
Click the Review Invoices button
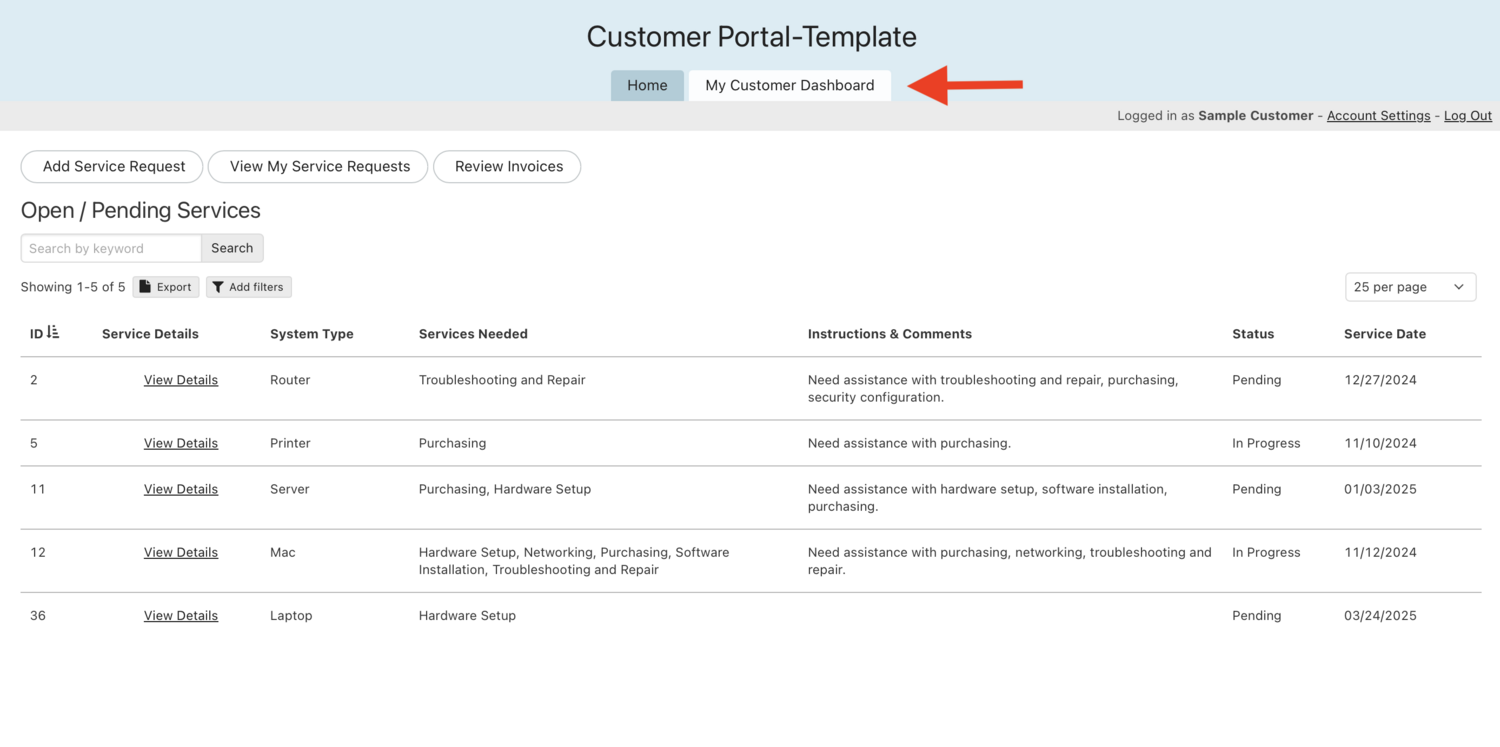click(x=507, y=166)
